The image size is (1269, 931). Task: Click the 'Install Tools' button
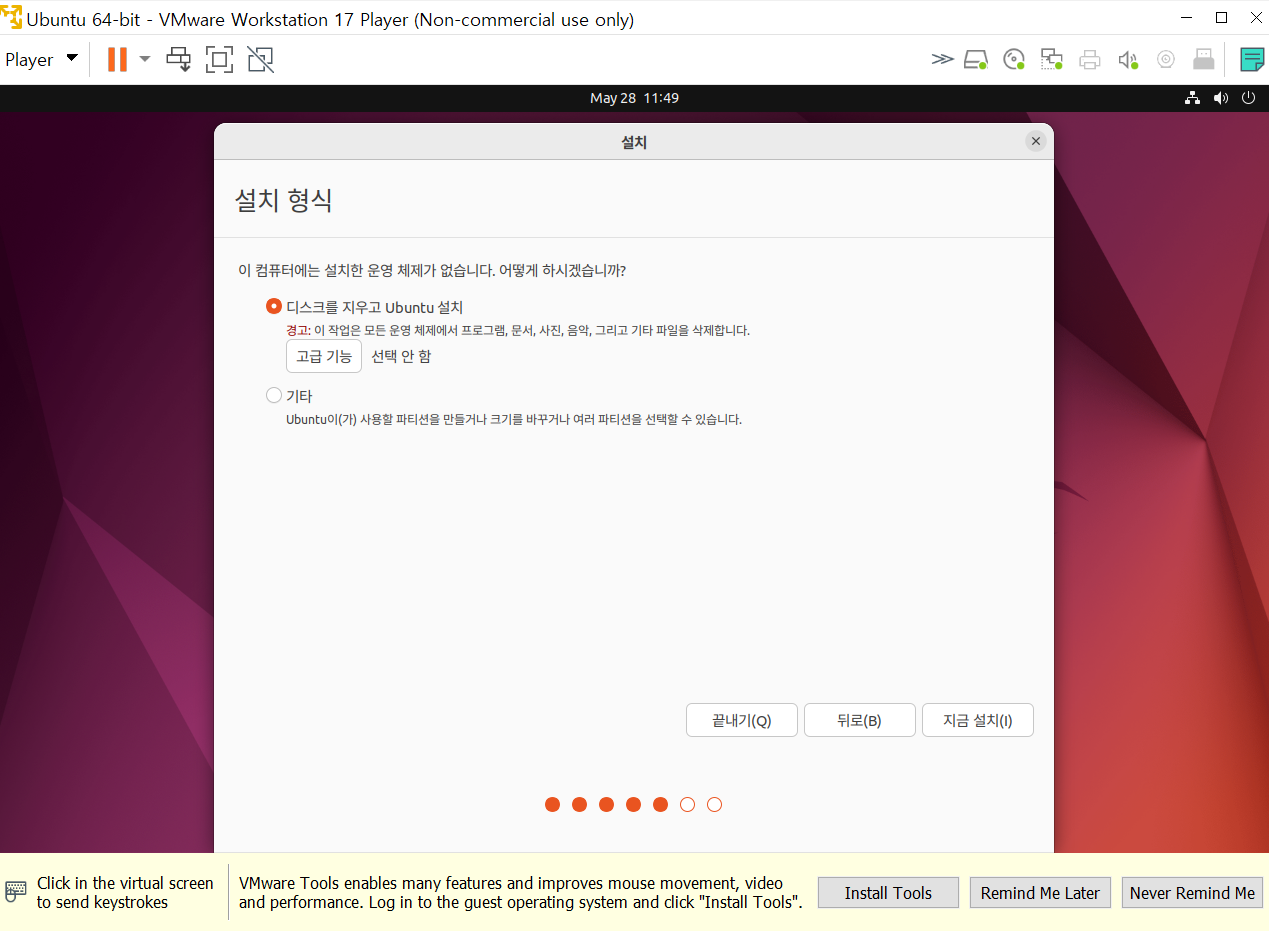point(888,893)
